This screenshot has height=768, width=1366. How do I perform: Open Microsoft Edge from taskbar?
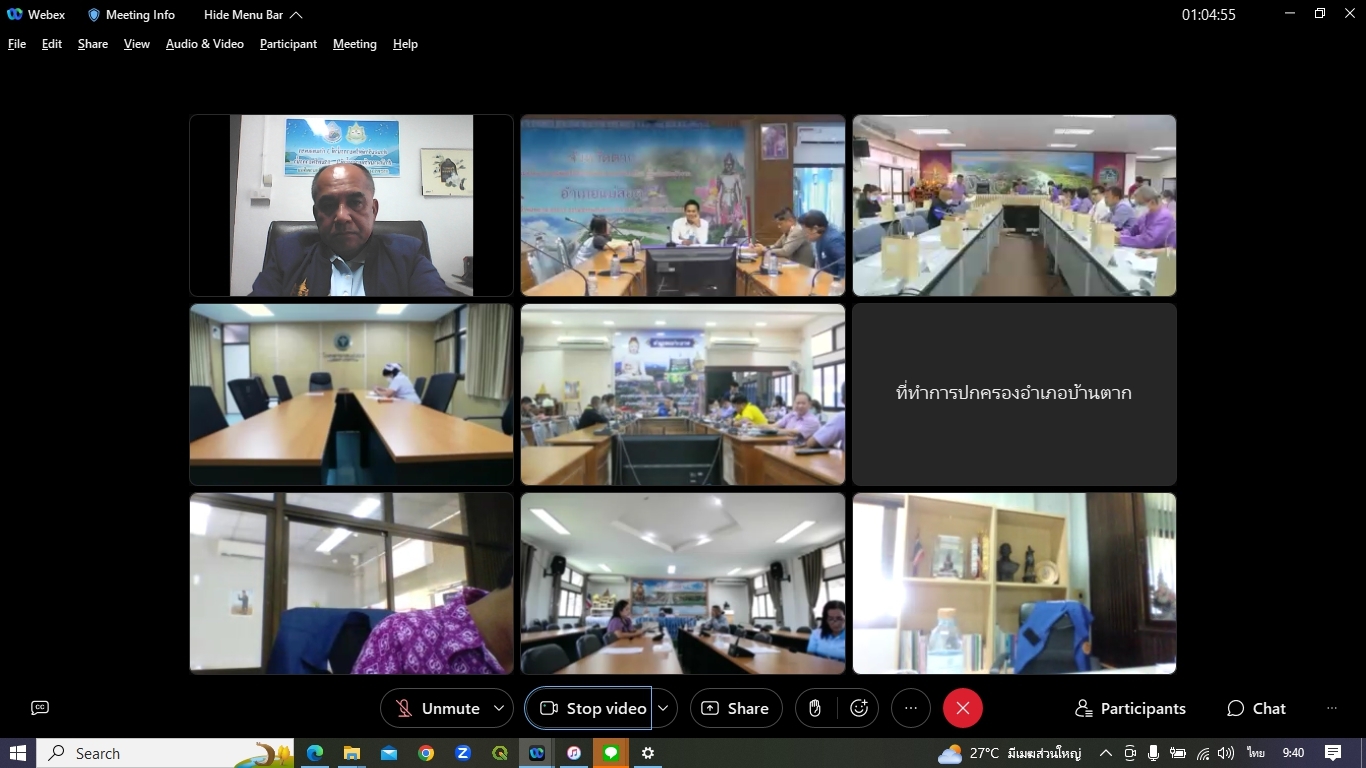[x=315, y=753]
